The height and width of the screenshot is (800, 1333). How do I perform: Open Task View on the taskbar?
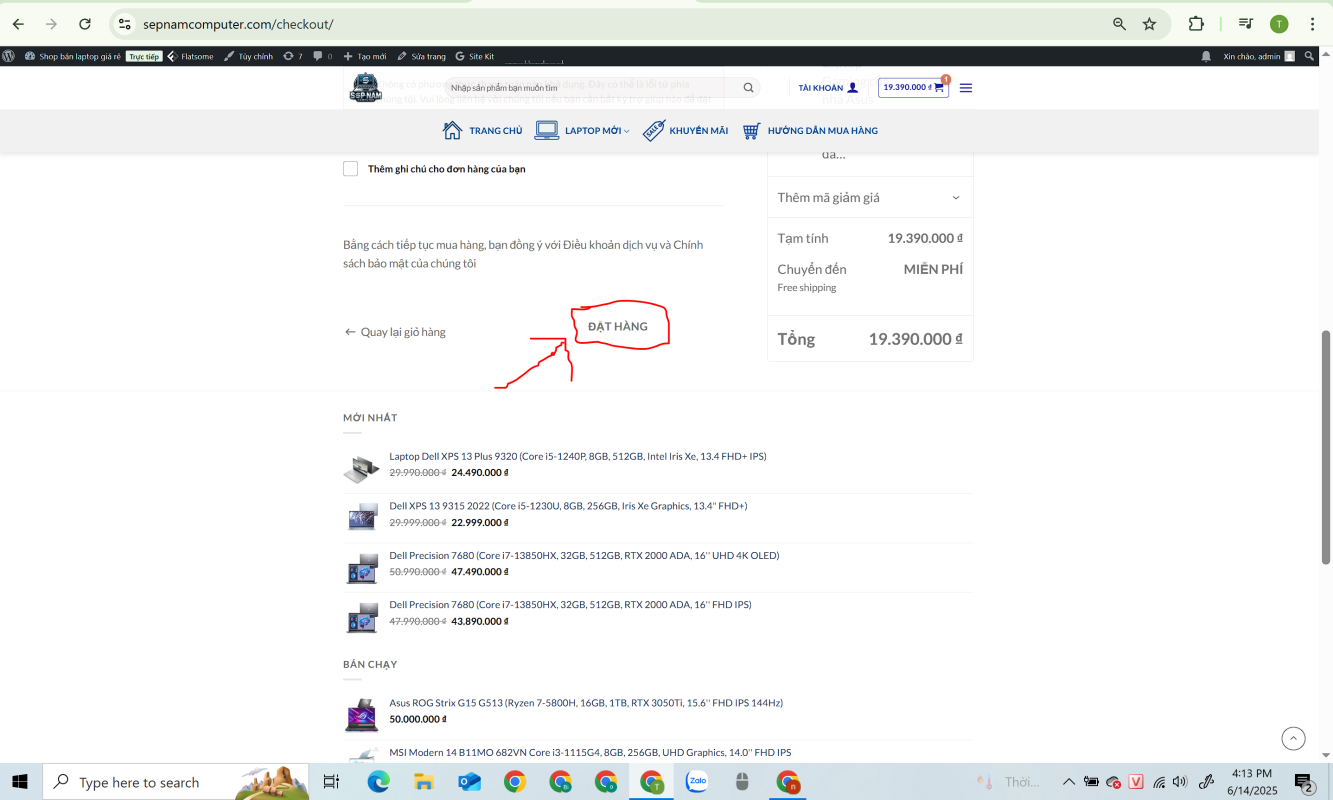pyautogui.click(x=331, y=782)
